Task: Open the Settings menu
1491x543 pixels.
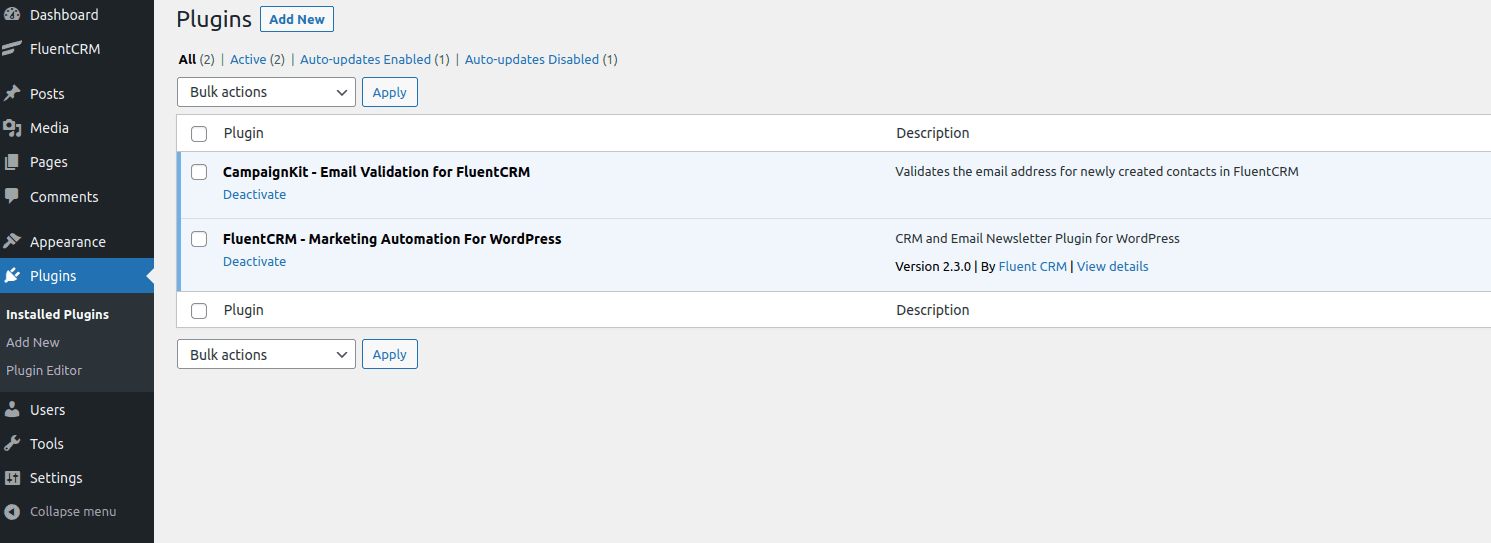Action: (77, 478)
